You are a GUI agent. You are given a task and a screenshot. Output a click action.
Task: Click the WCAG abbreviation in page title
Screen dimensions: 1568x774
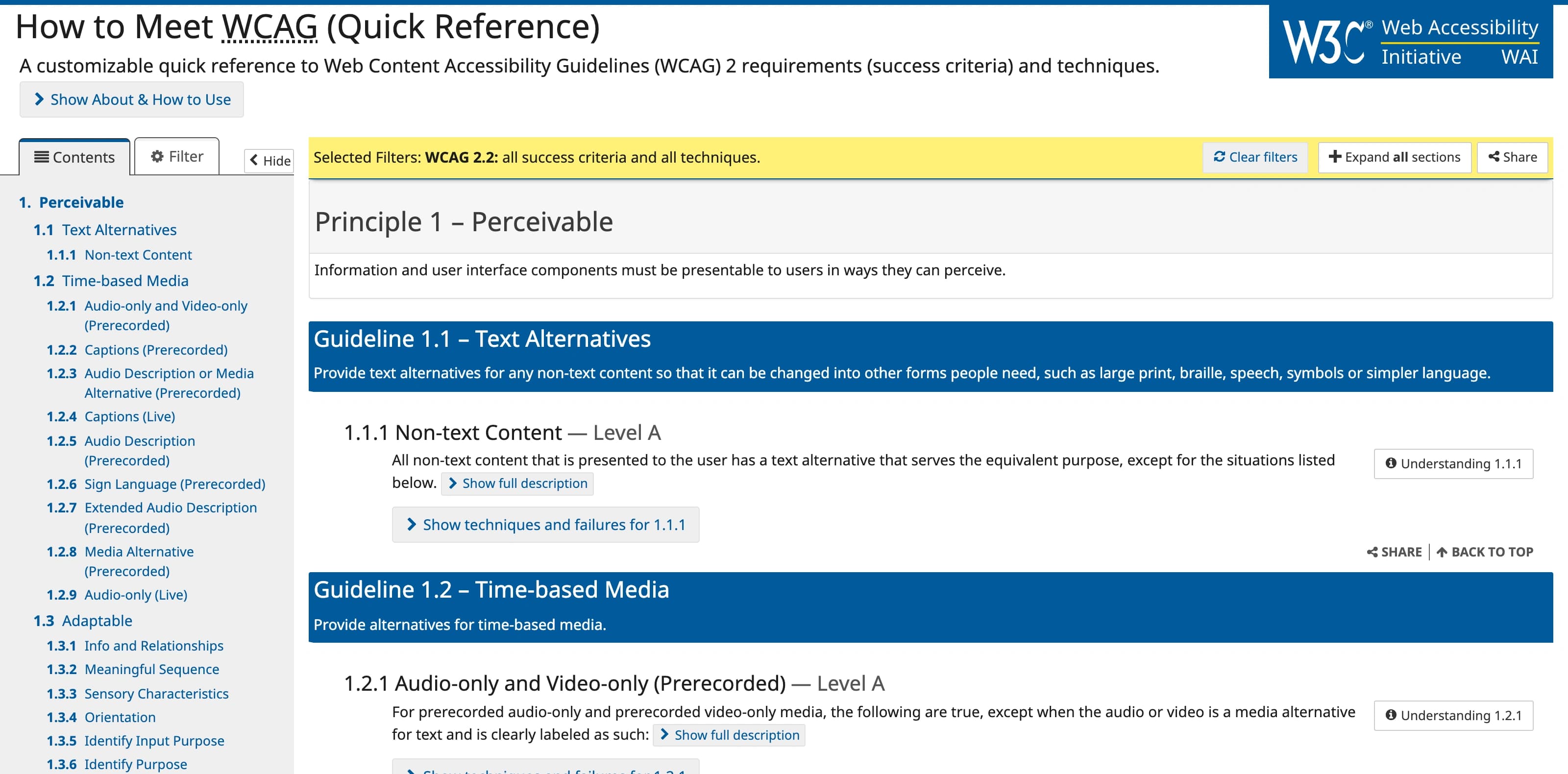pos(269,27)
